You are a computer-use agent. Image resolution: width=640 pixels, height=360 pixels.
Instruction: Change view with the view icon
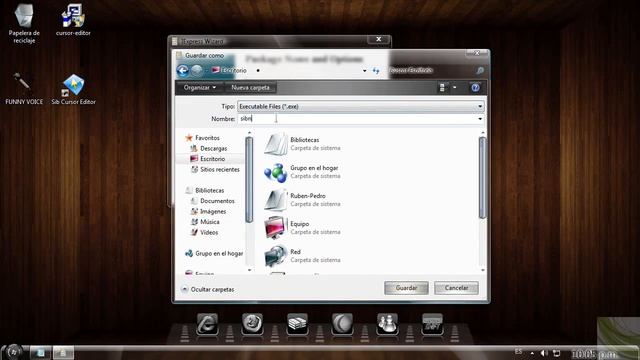coord(442,87)
